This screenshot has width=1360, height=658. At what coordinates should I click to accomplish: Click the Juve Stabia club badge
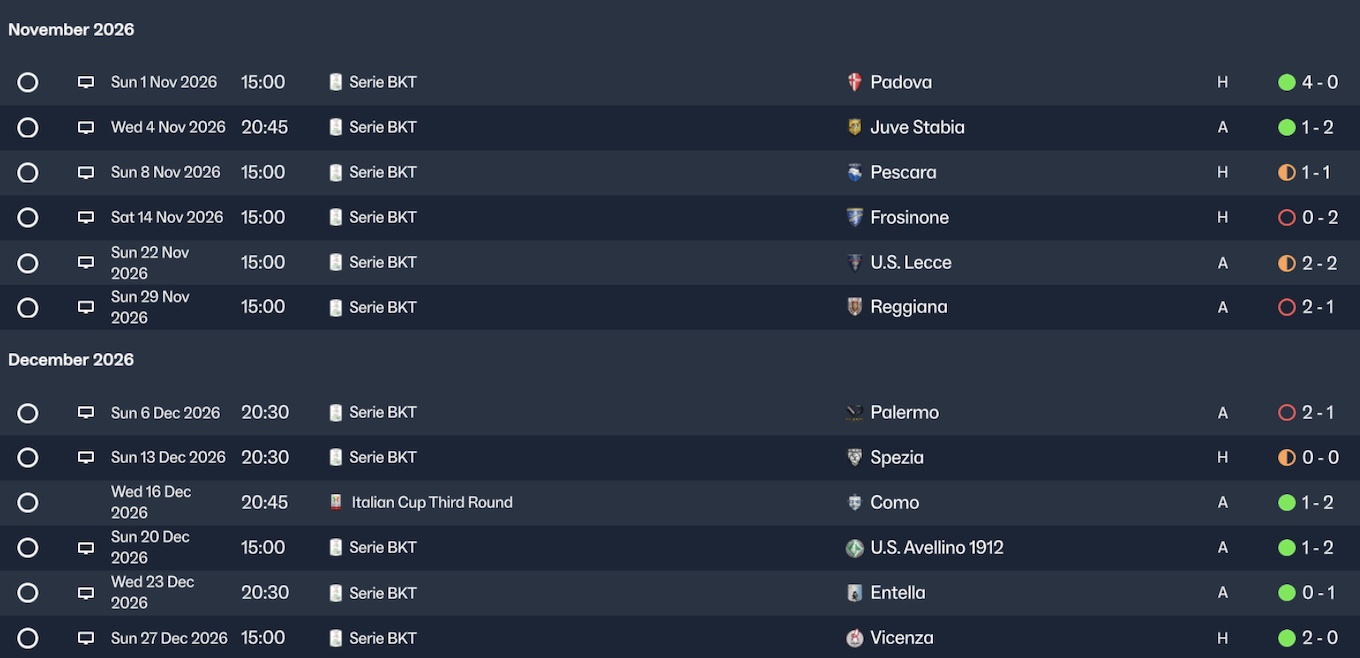tap(854, 127)
